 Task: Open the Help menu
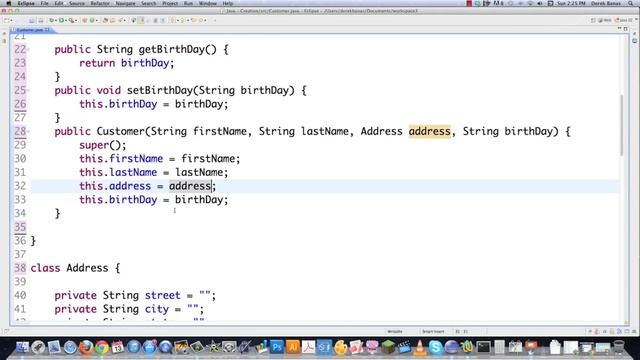click(x=228, y=3)
